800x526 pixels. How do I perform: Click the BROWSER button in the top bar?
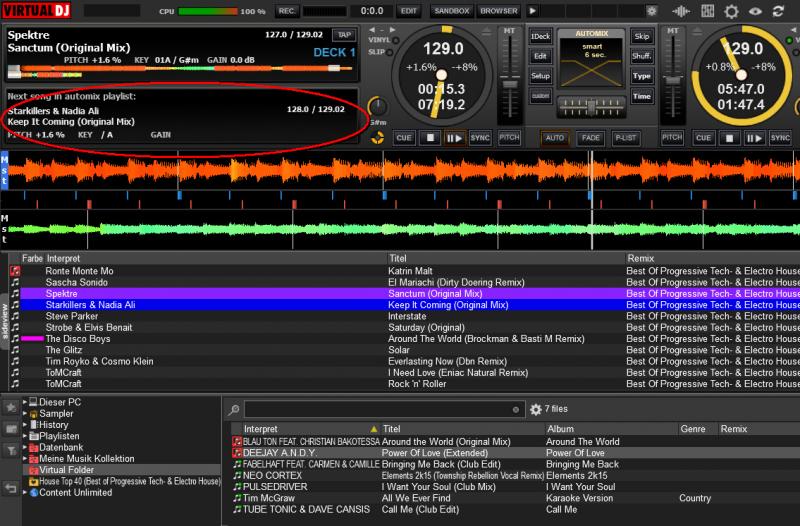(x=498, y=11)
